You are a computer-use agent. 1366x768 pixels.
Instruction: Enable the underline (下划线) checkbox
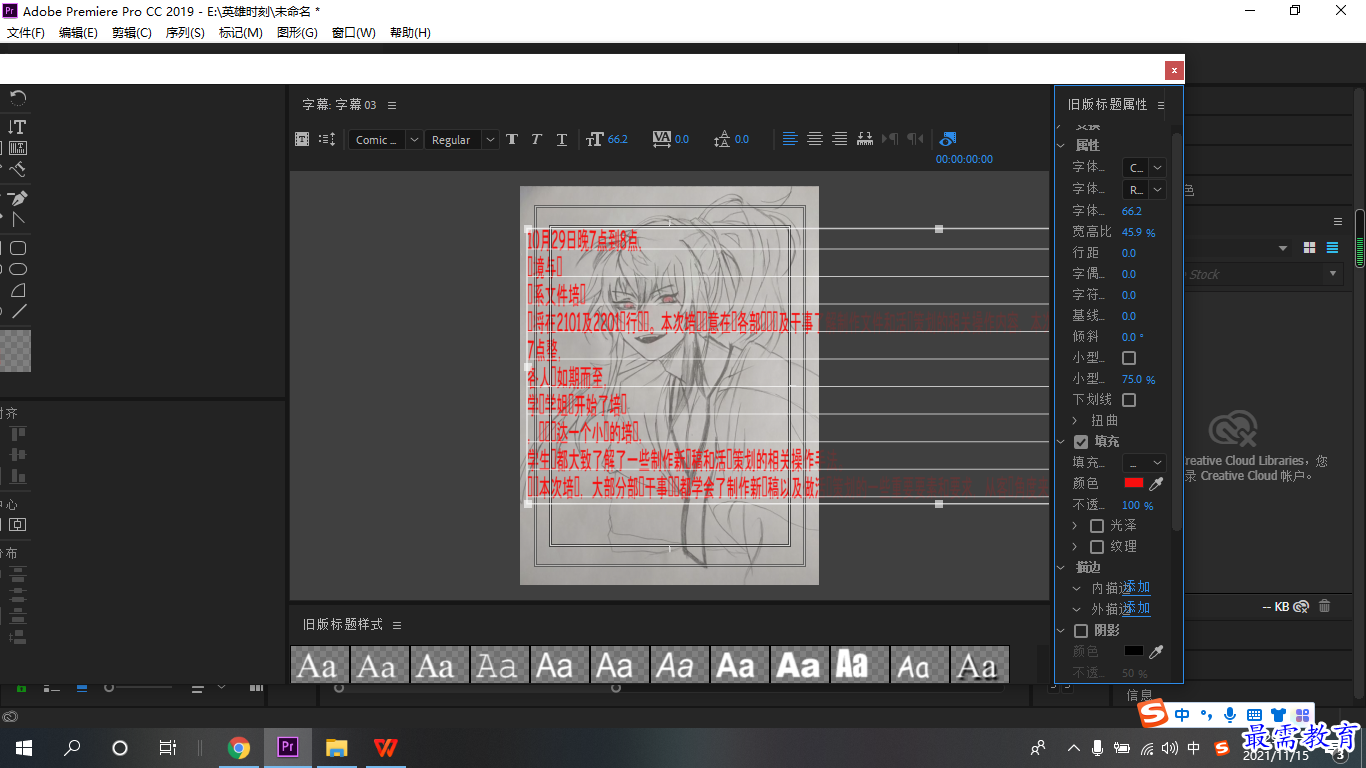(x=1129, y=400)
